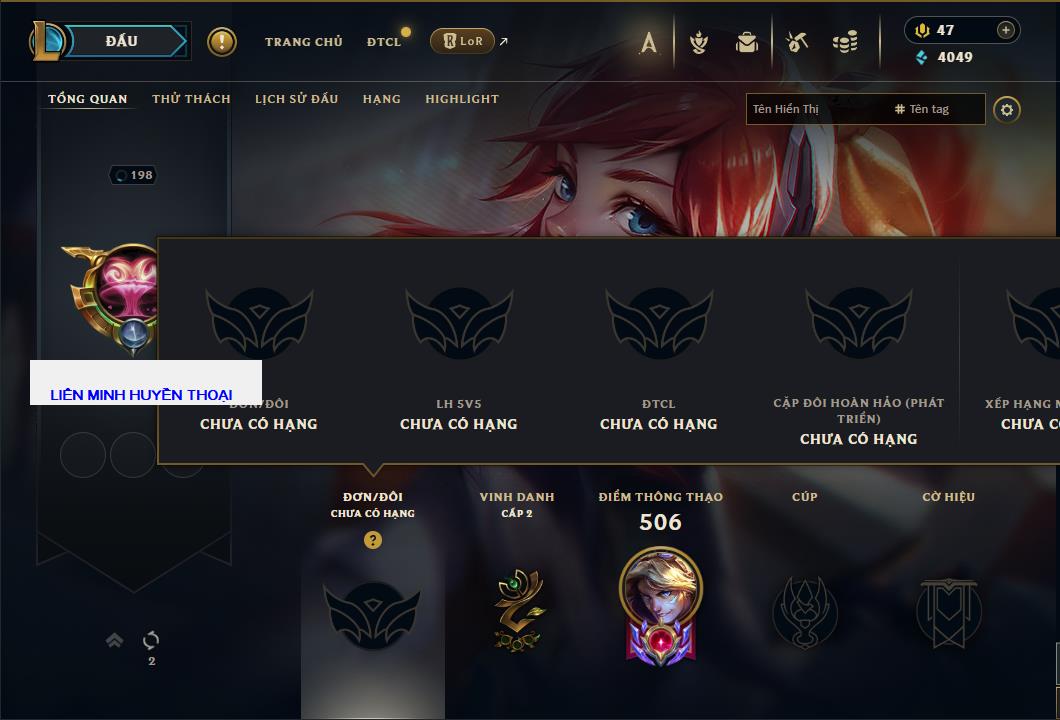The height and width of the screenshot is (720, 1060).
Task: Click the question mark under ĐƠN/ĐÔI
Action: 372,539
